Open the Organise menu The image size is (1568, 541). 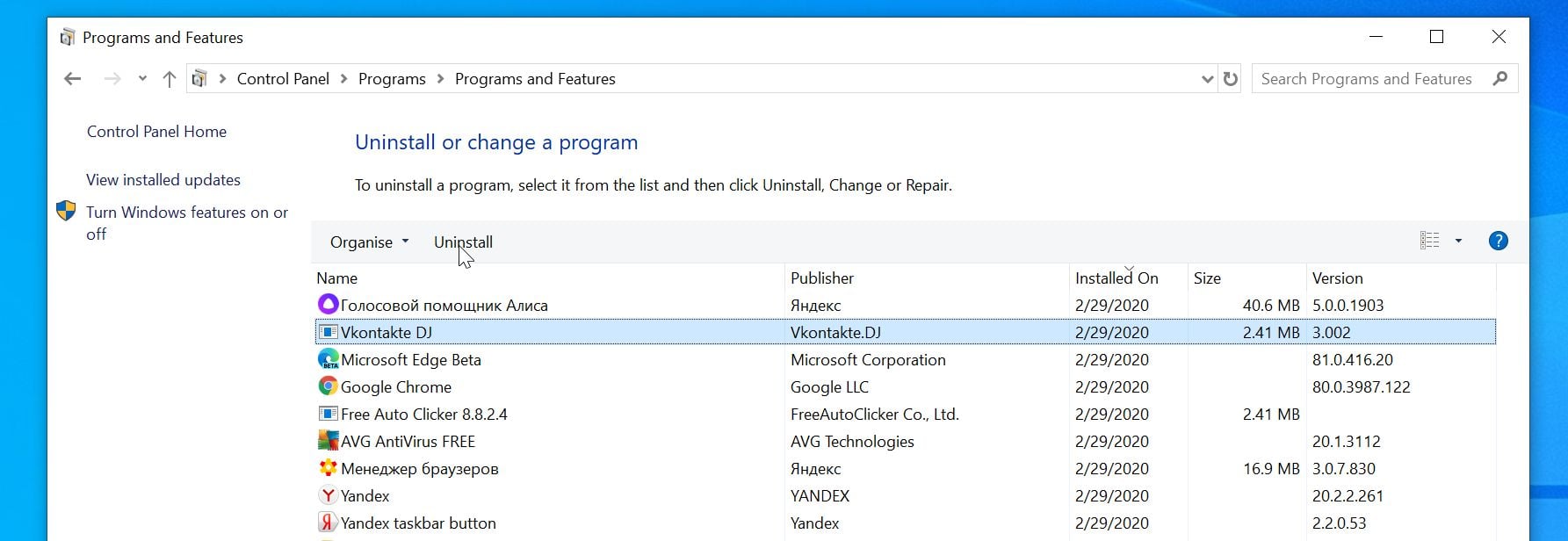point(369,242)
